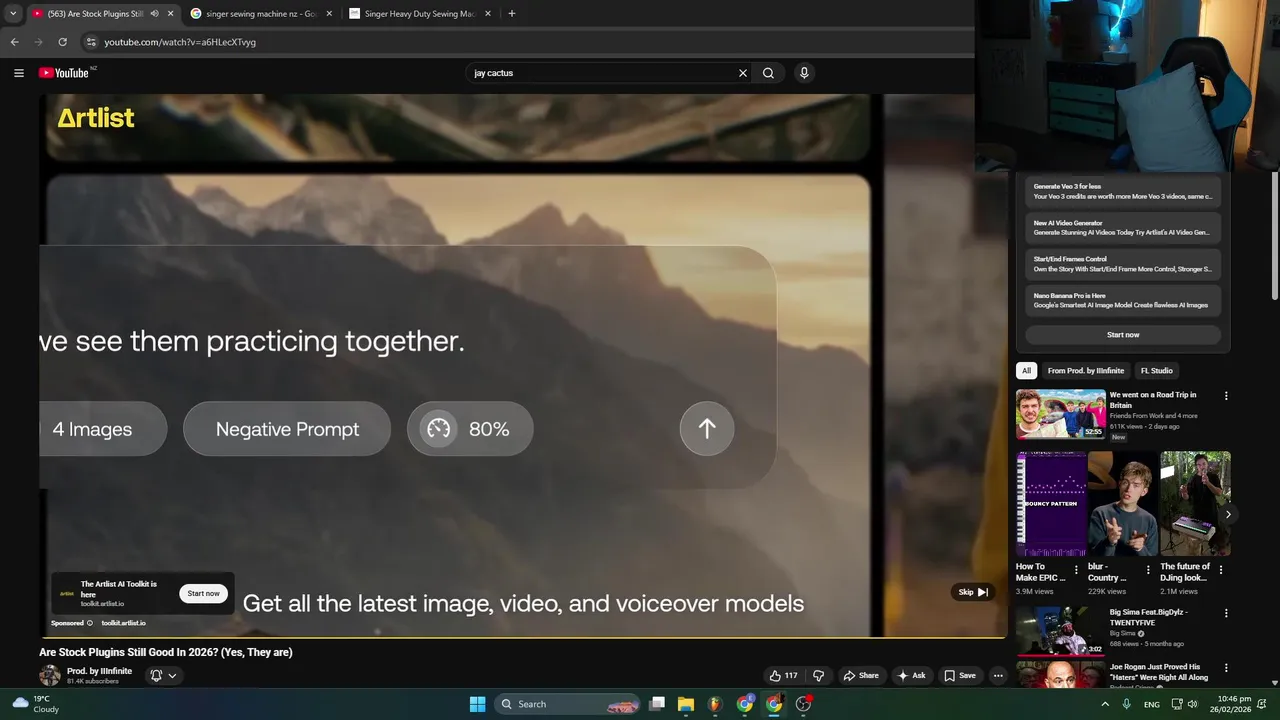Open volume control in the system tray
Viewport: 1280px width, 720px height.
click(x=1192, y=704)
